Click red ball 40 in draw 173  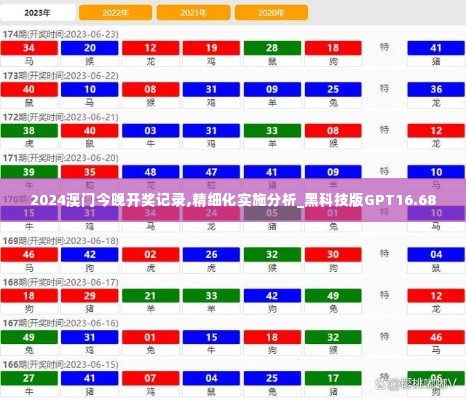29,89
